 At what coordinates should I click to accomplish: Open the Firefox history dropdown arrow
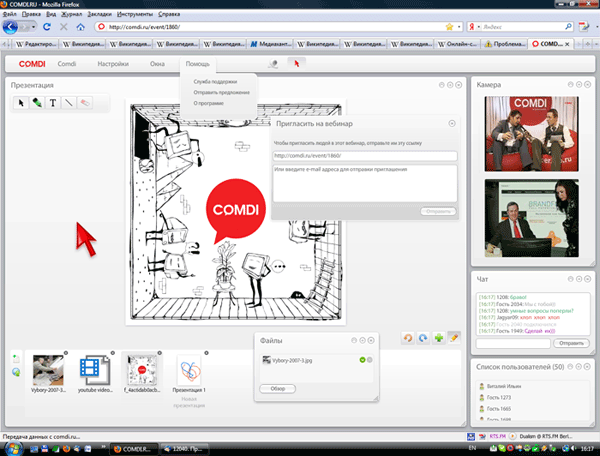pyautogui.click(x=34, y=27)
